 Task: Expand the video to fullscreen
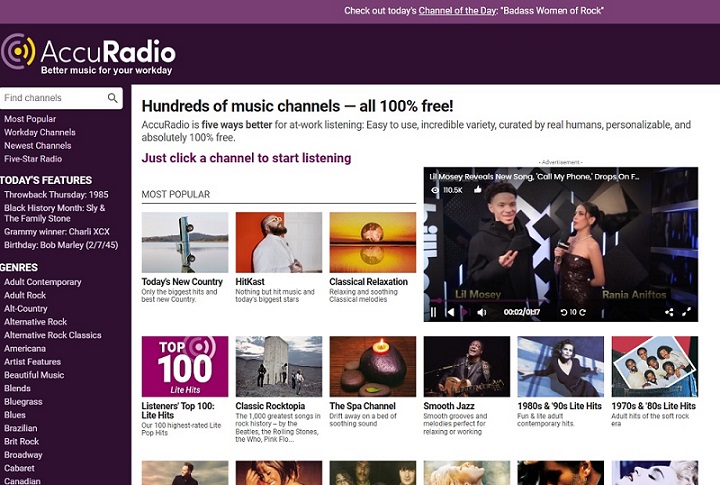coord(686,312)
